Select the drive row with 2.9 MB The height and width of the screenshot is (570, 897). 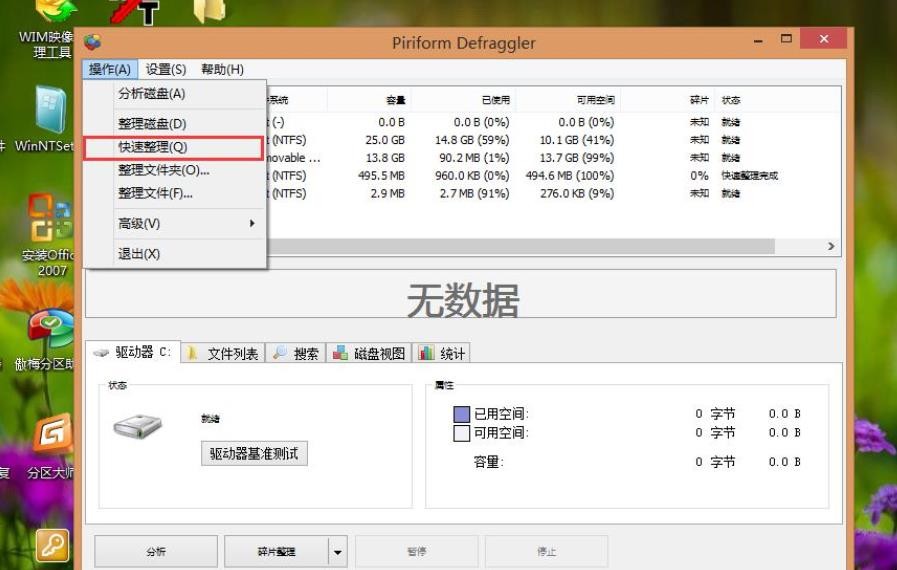[x=553, y=193]
